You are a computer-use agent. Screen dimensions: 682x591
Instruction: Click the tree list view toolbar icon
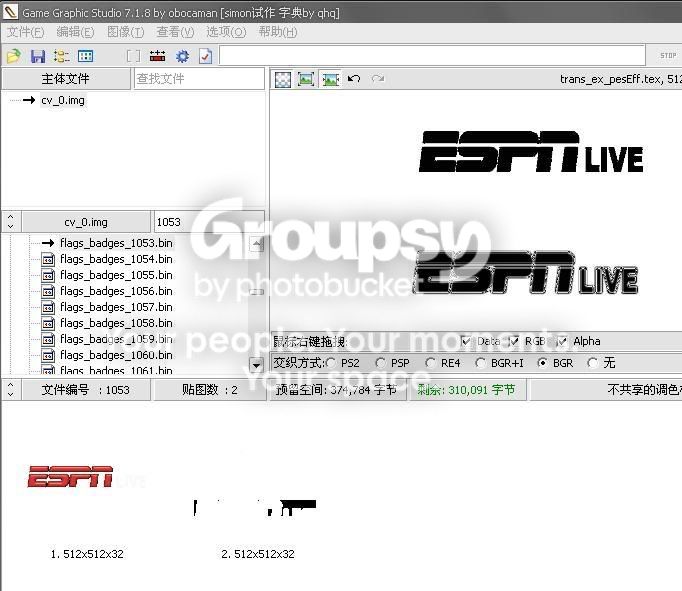[61, 56]
